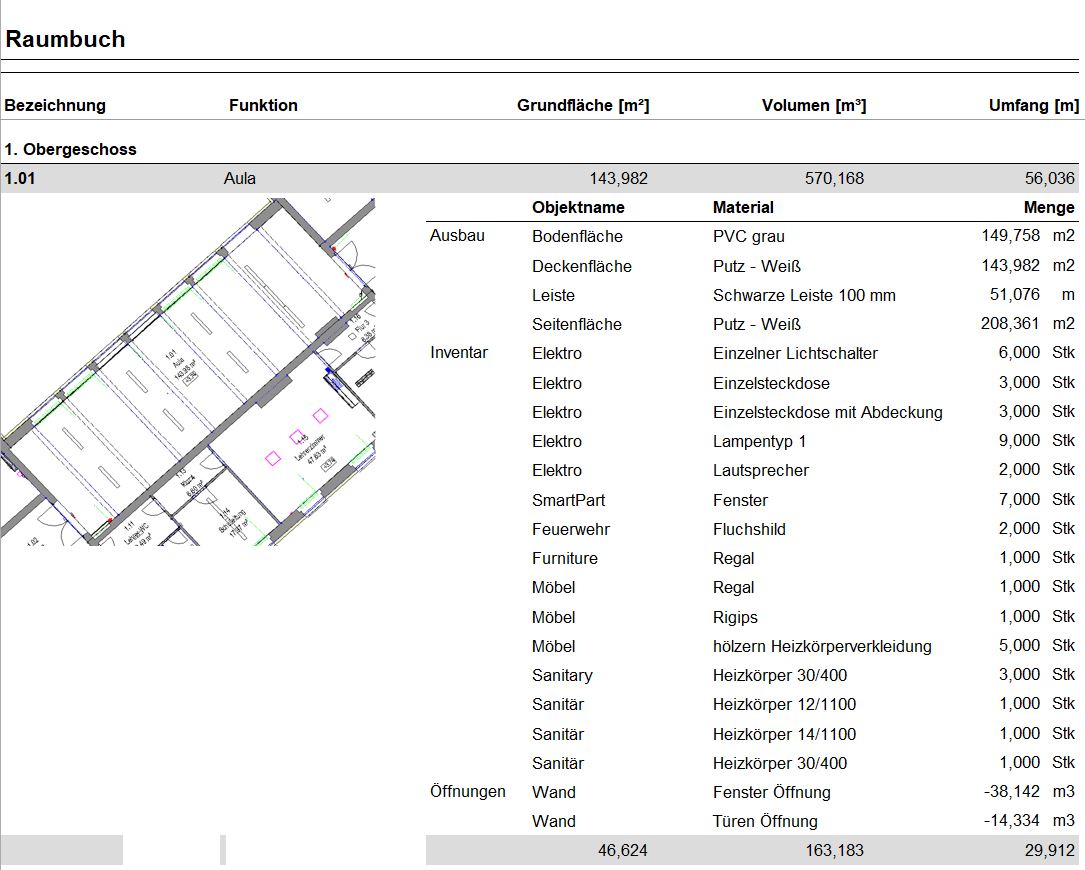
Task: Click the Menge column header
Action: (x=1049, y=207)
